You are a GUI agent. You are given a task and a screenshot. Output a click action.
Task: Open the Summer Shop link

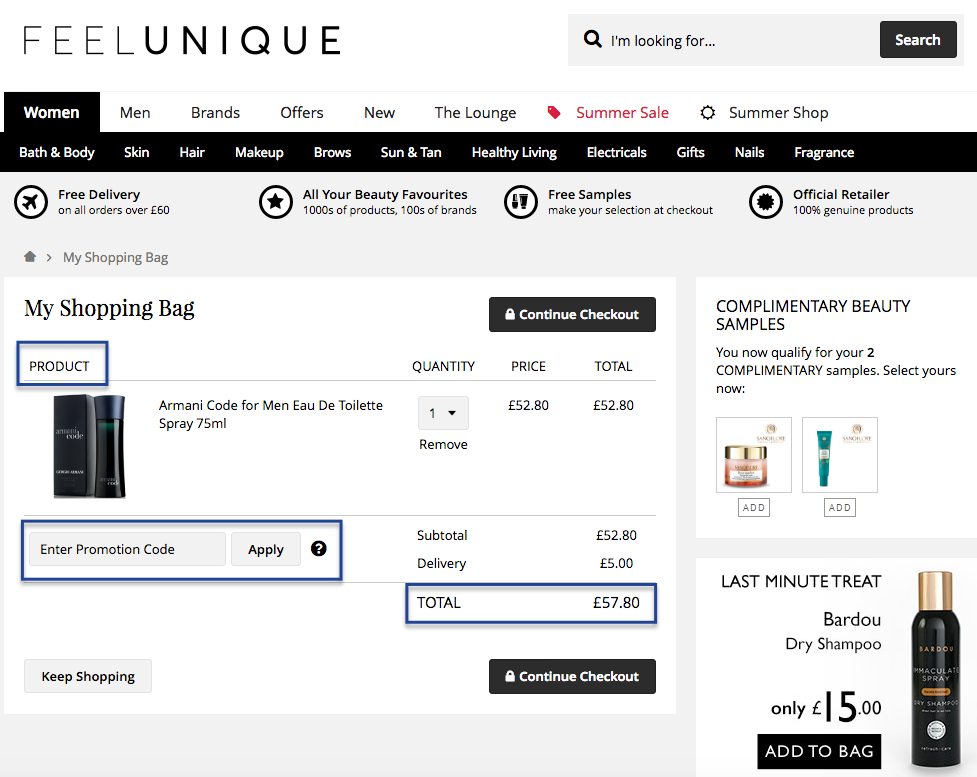[x=778, y=113]
